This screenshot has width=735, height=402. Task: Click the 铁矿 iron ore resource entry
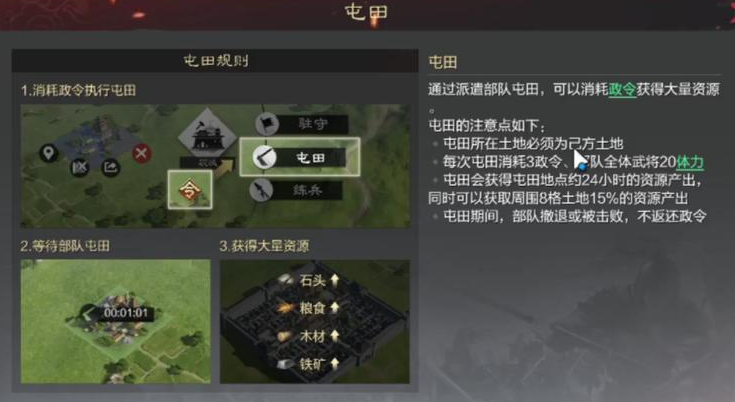click(308, 364)
